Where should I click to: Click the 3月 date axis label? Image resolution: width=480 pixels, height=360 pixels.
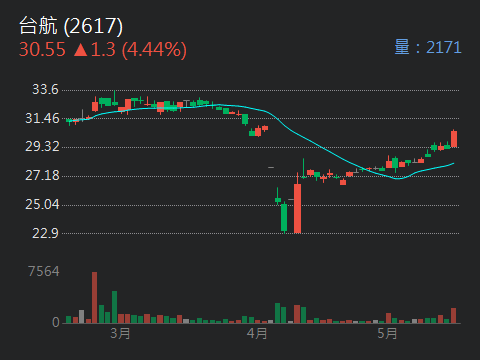coord(120,333)
